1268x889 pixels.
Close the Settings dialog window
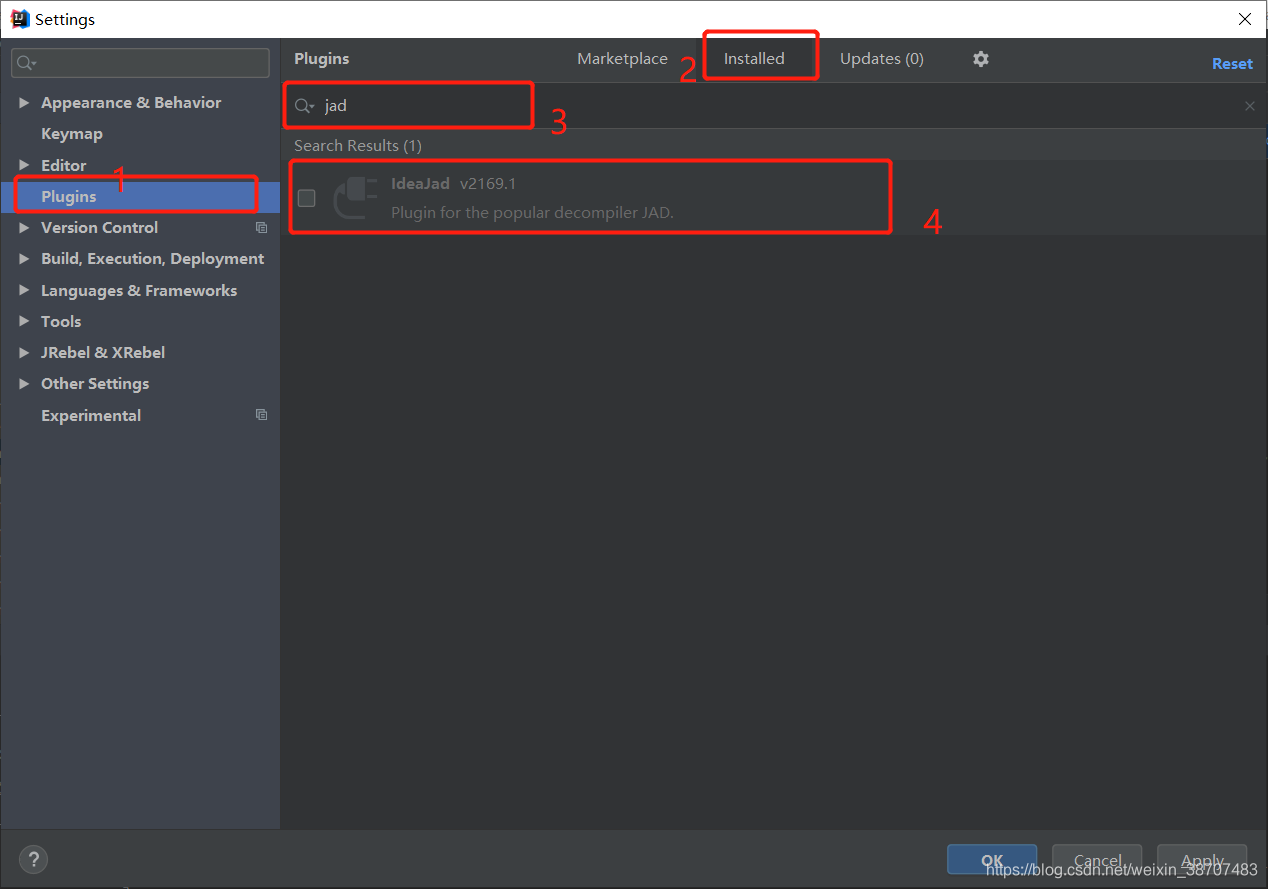click(x=1245, y=19)
